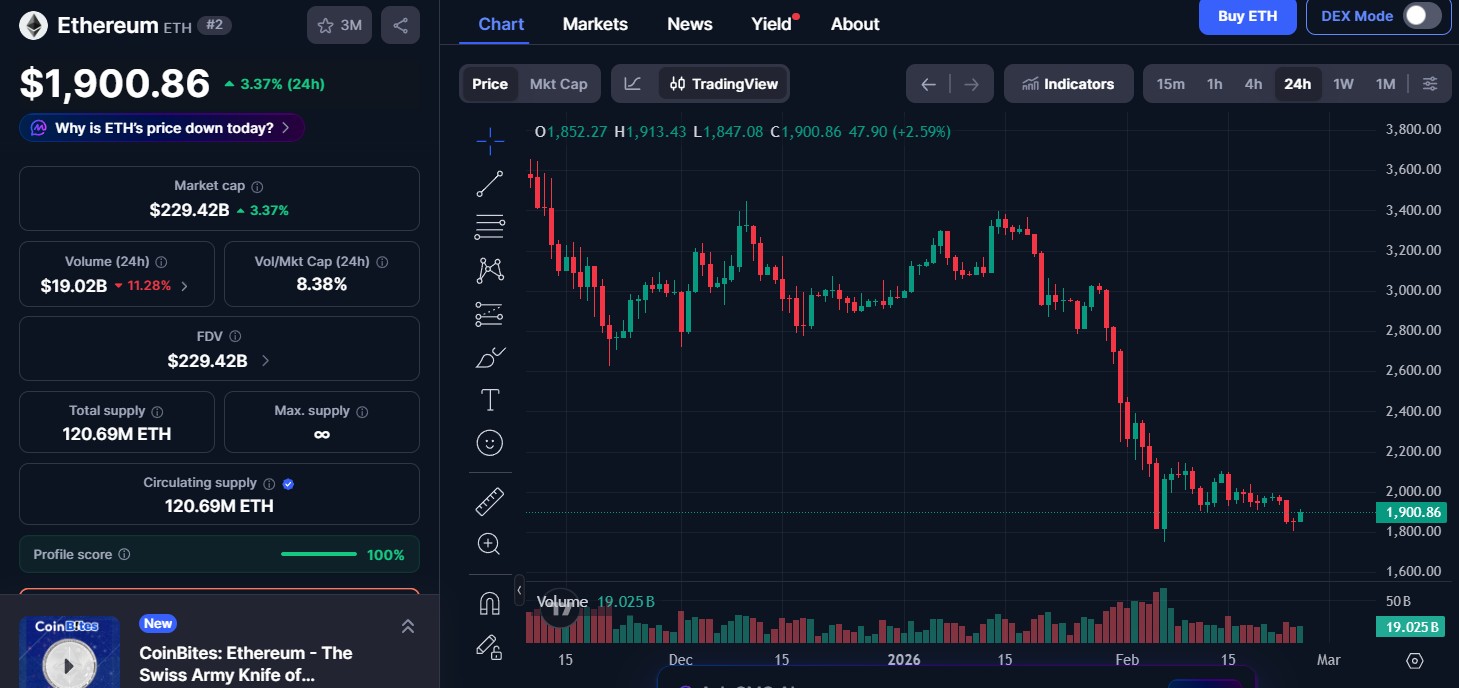The height and width of the screenshot is (688, 1459).
Task: Switch to the Markets tab
Action: [595, 23]
